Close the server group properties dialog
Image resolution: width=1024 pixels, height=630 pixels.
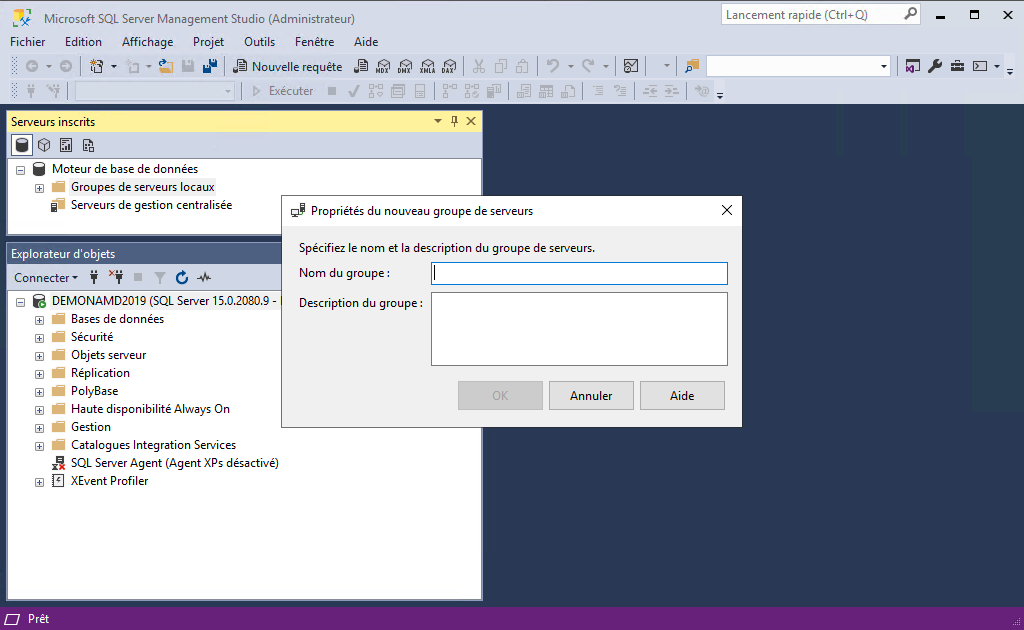pos(727,210)
